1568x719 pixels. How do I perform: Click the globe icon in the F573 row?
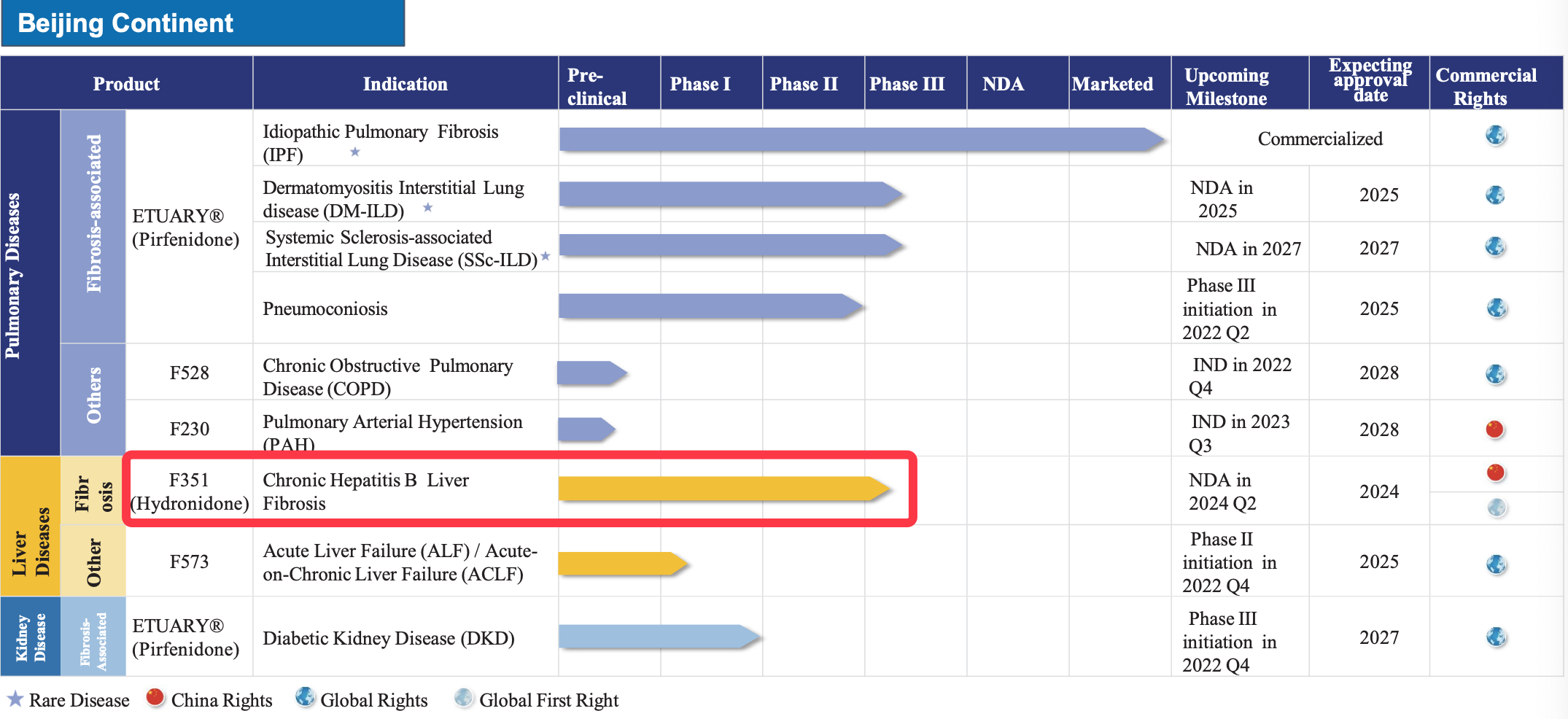pos(1497,564)
